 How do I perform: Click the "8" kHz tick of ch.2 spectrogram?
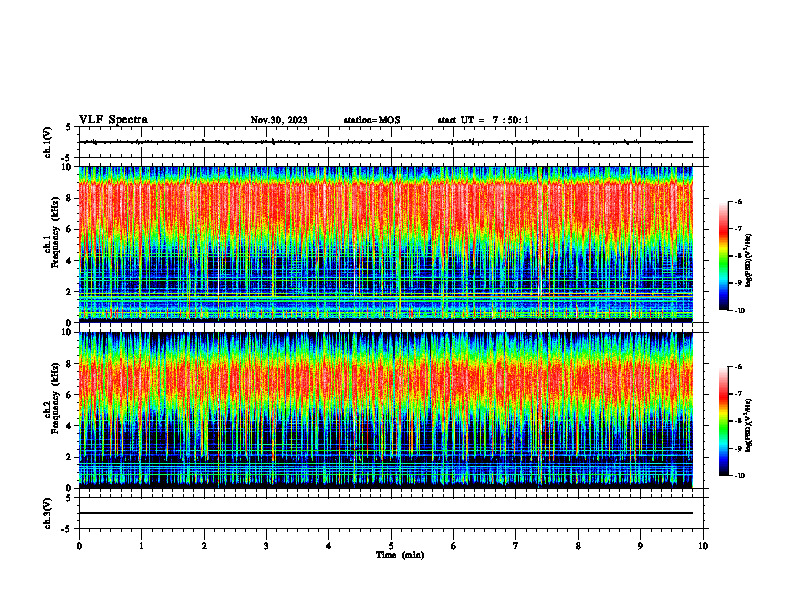pyautogui.click(x=71, y=364)
